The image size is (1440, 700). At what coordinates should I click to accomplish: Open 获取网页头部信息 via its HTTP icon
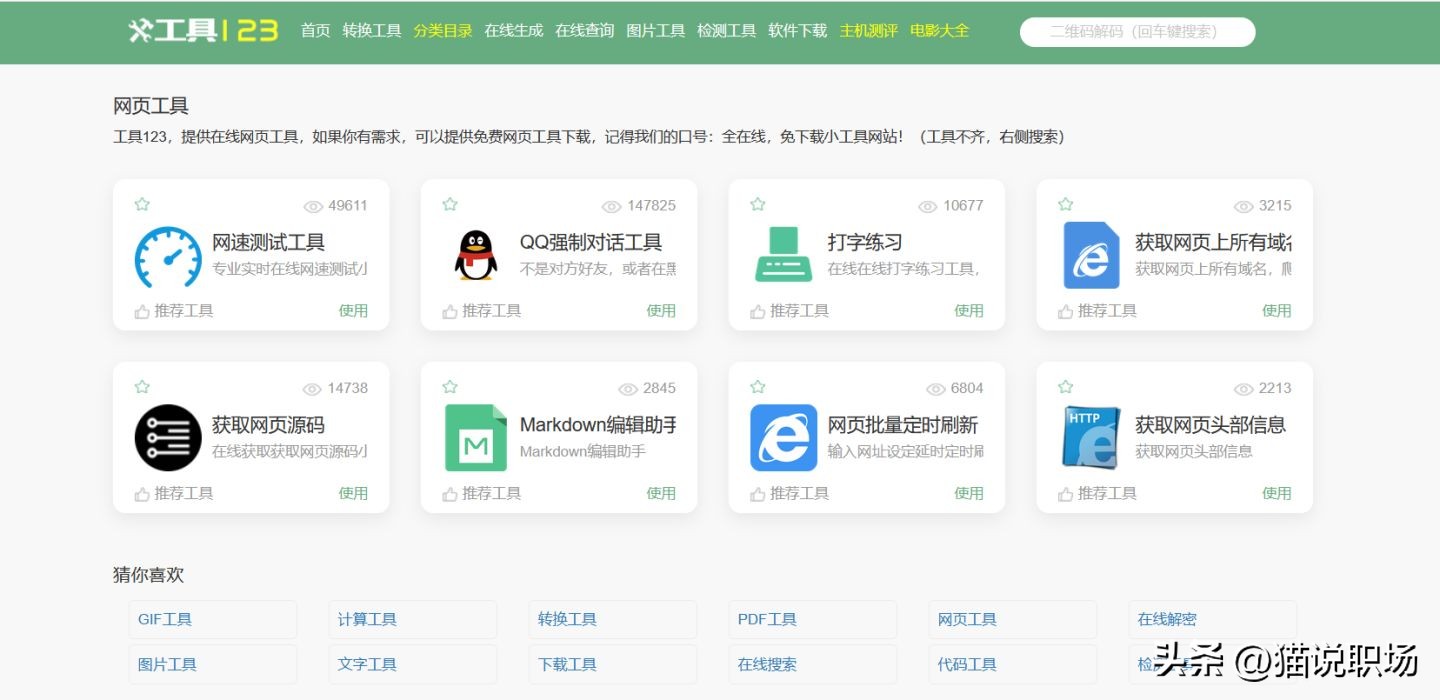pyautogui.click(x=1090, y=437)
